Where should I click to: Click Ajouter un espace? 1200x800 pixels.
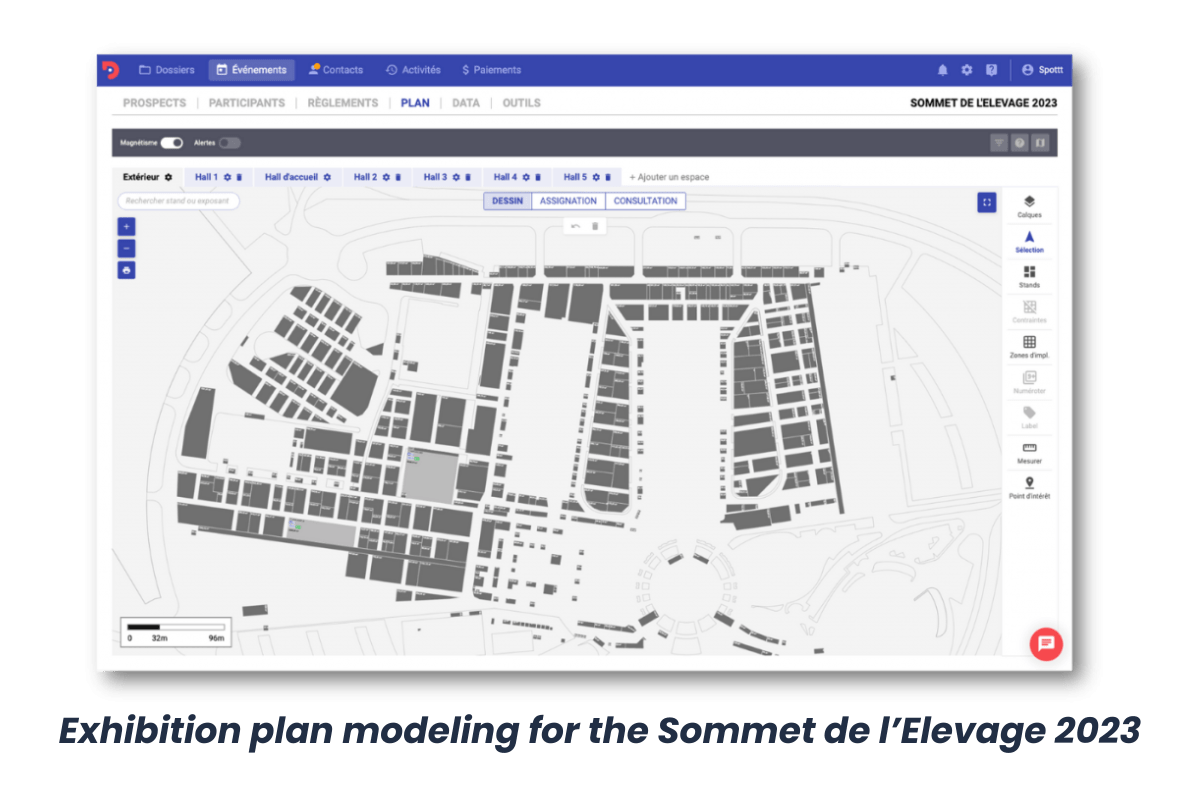coord(669,177)
